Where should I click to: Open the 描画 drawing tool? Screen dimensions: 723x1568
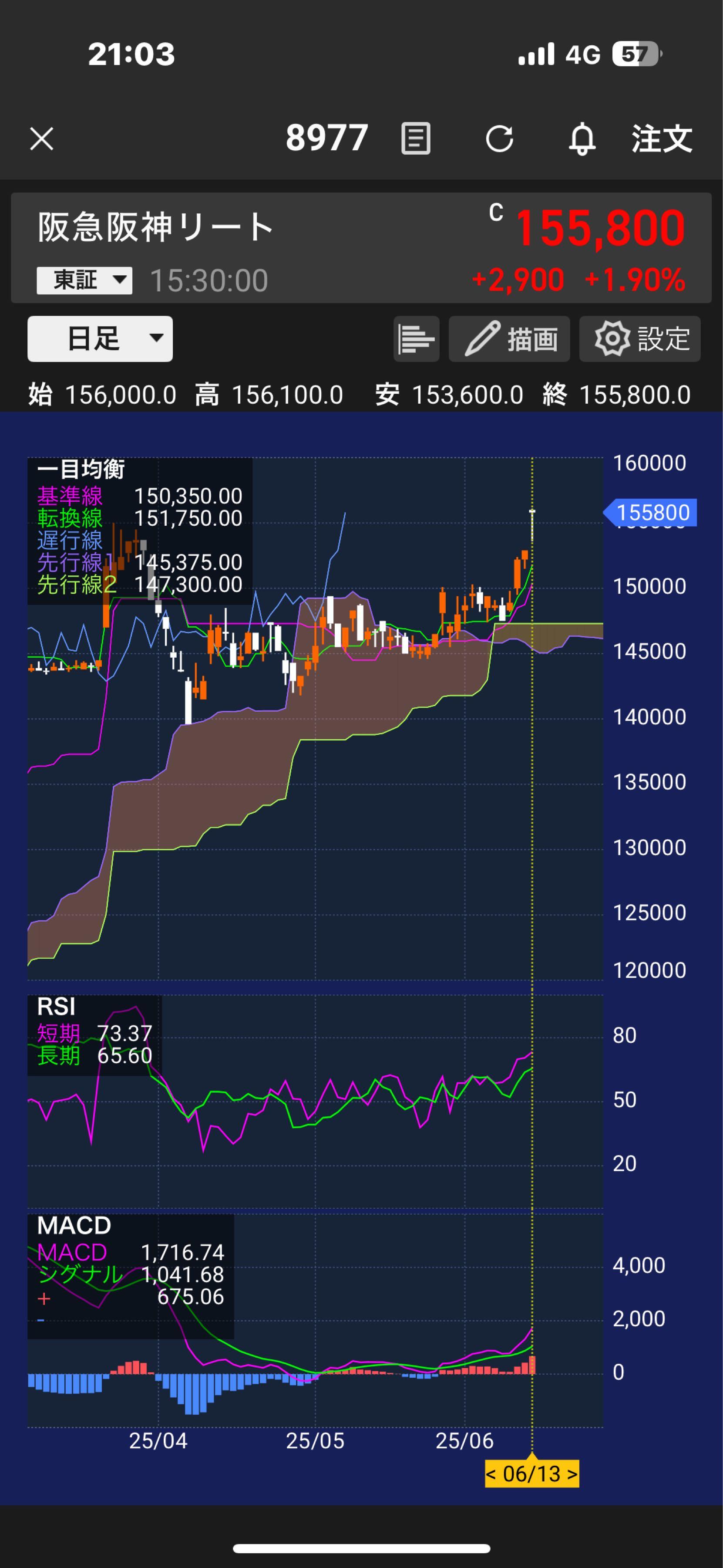tap(509, 339)
